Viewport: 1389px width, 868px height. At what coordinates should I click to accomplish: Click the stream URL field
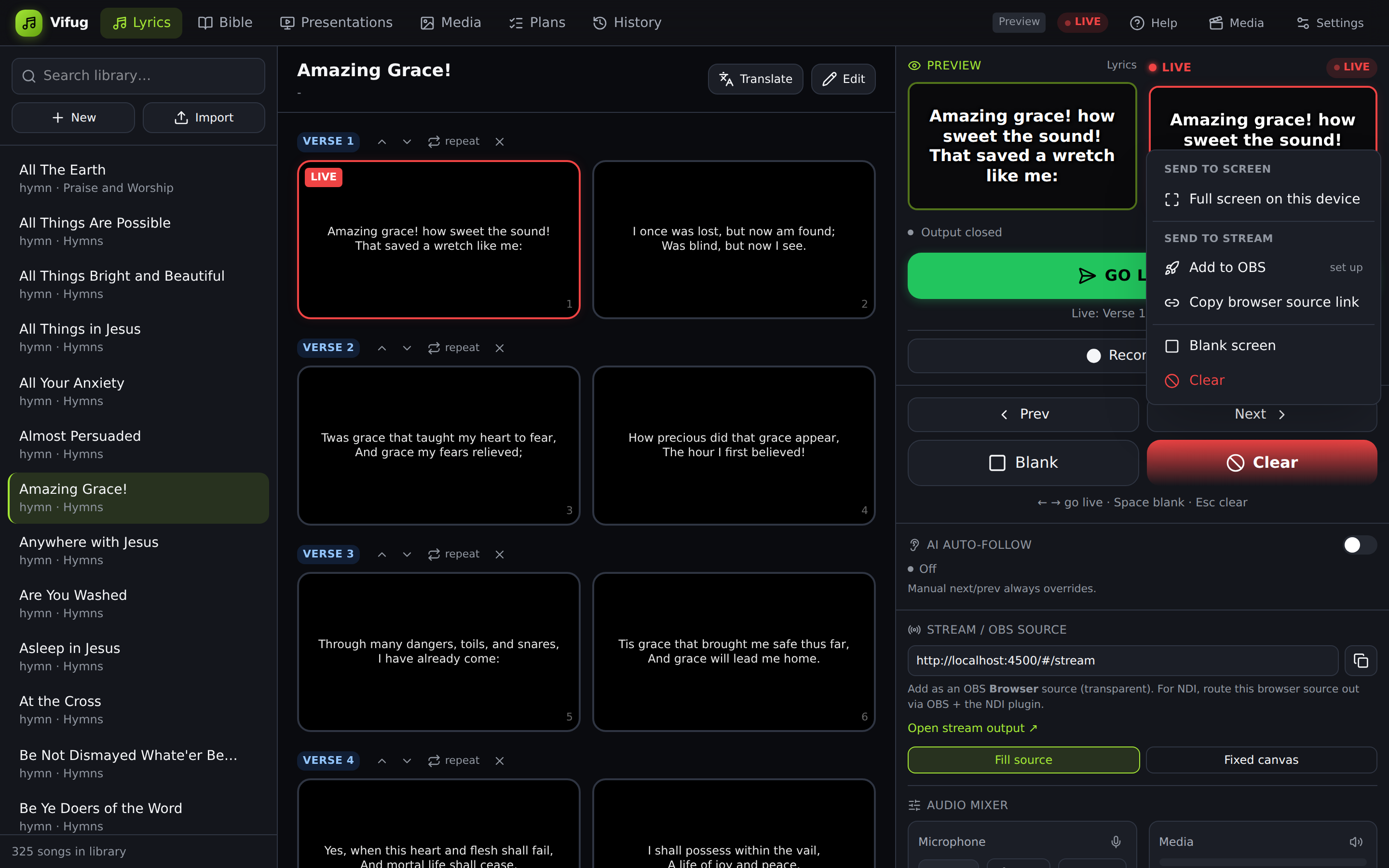point(1123,661)
